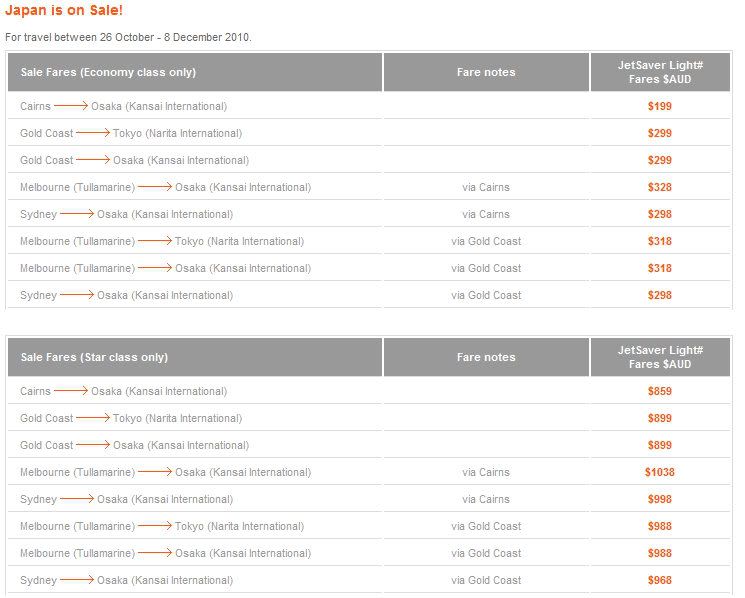Select Economy $298 Sydney to Osaka via Cairns
Image resolution: width=745 pixels, height=598 pixels.
(659, 215)
